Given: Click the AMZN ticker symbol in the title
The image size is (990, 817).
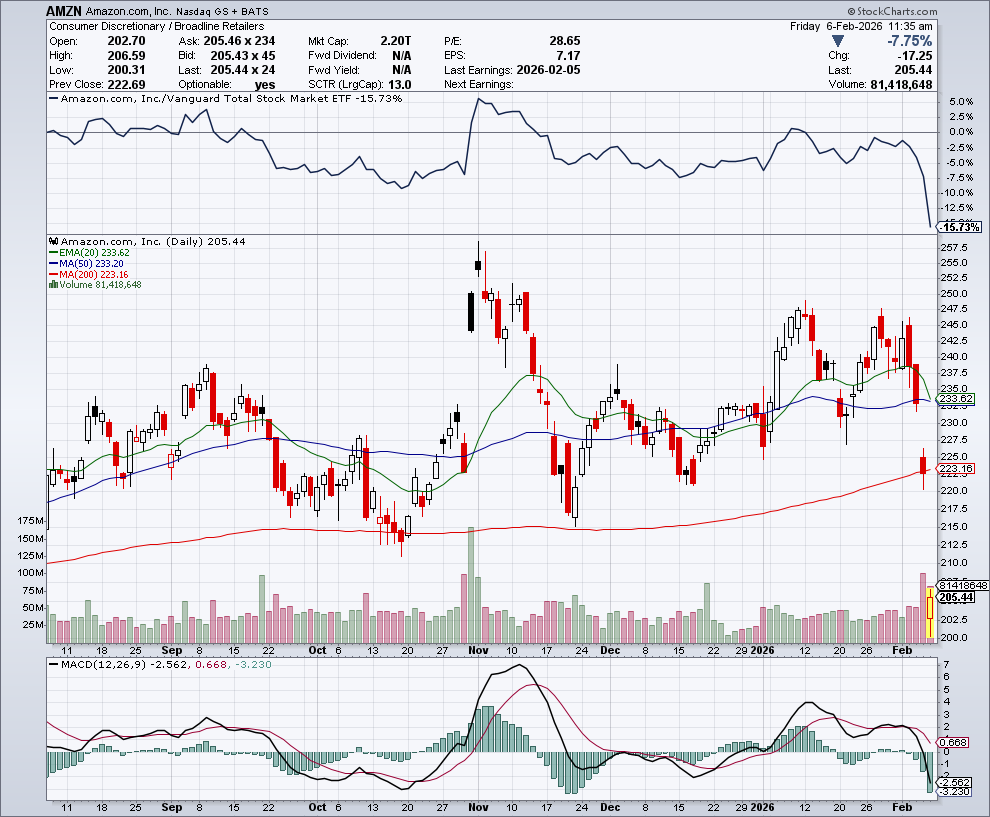Looking at the screenshot, I should click(x=64, y=11).
